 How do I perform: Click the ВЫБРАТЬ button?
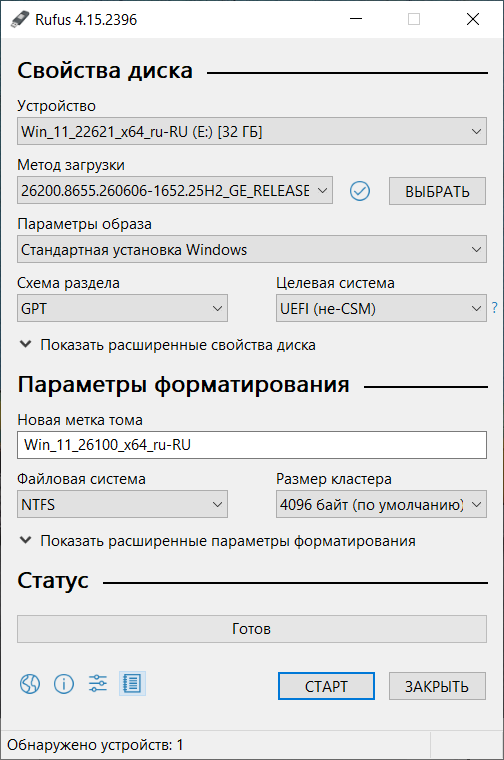coord(437,191)
